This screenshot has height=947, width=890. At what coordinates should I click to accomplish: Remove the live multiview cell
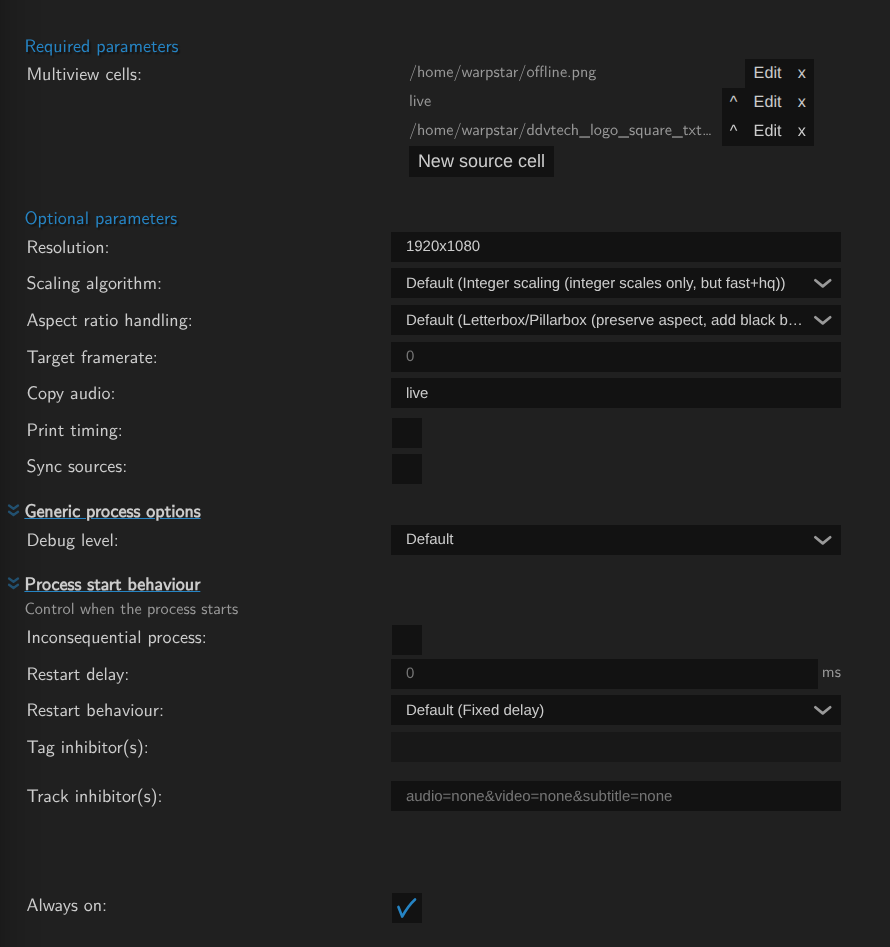click(801, 102)
